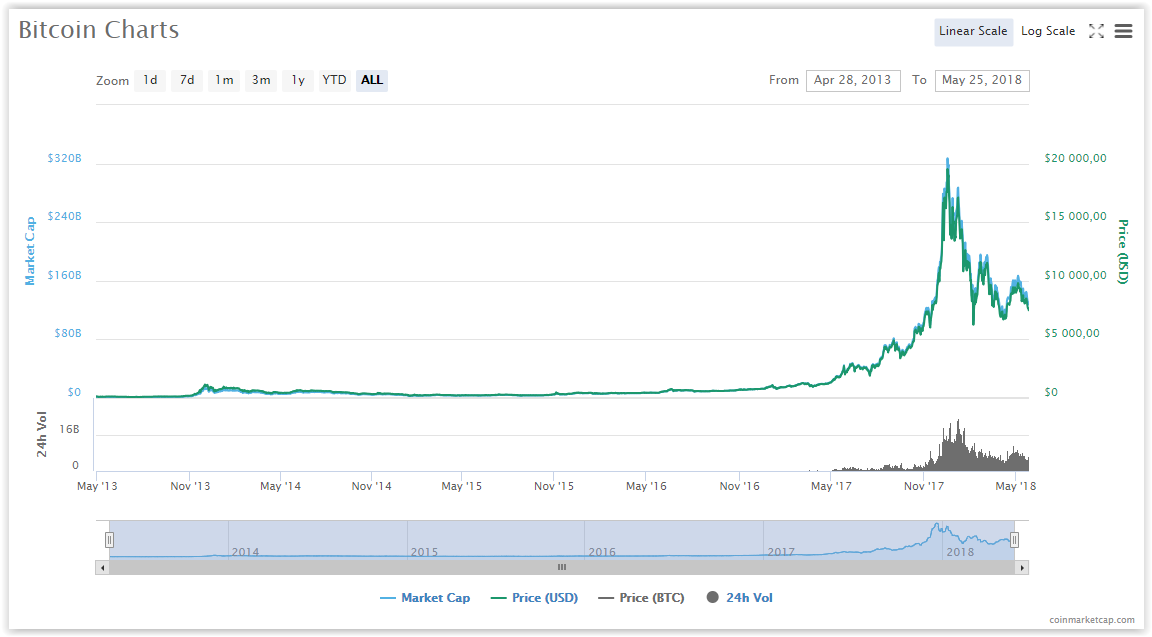Image resolution: width=1152 pixels, height=637 pixels.
Task: Click the 2014 label in navigator
Action: [x=245, y=552]
